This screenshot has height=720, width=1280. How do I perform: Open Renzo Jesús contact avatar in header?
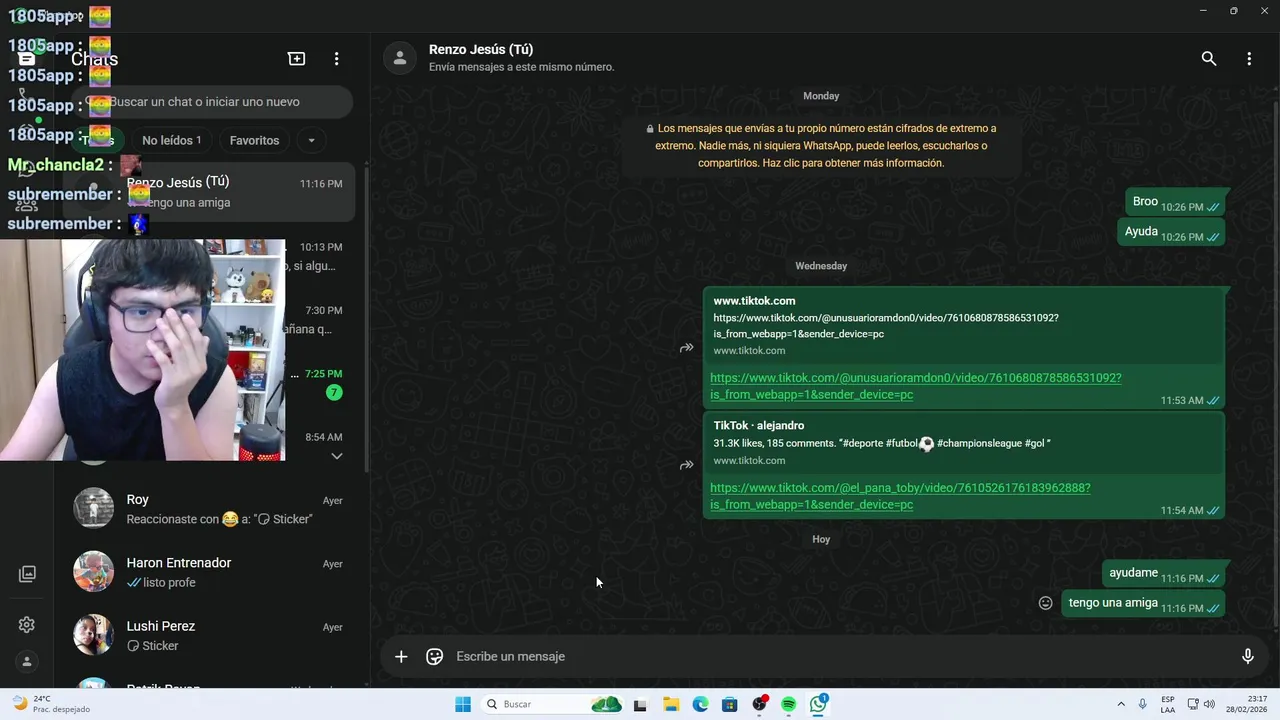[x=400, y=58]
